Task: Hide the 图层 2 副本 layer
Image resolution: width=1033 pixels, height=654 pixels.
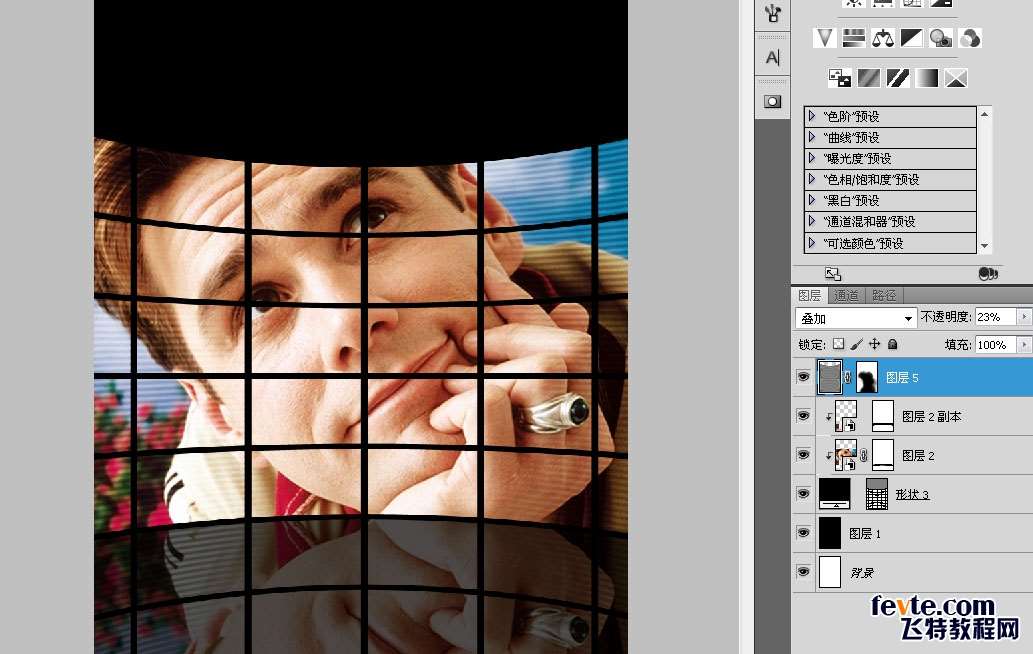Action: click(803, 416)
